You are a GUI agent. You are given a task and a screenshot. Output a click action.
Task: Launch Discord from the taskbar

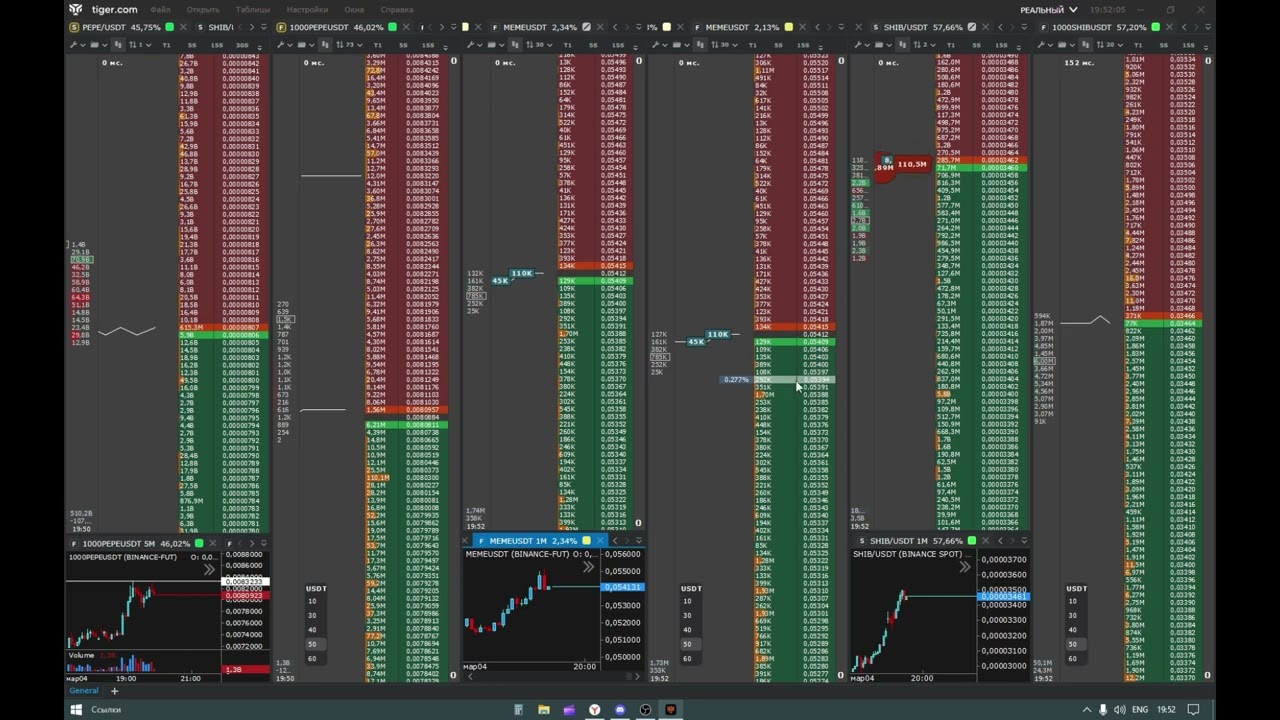tap(620, 710)
